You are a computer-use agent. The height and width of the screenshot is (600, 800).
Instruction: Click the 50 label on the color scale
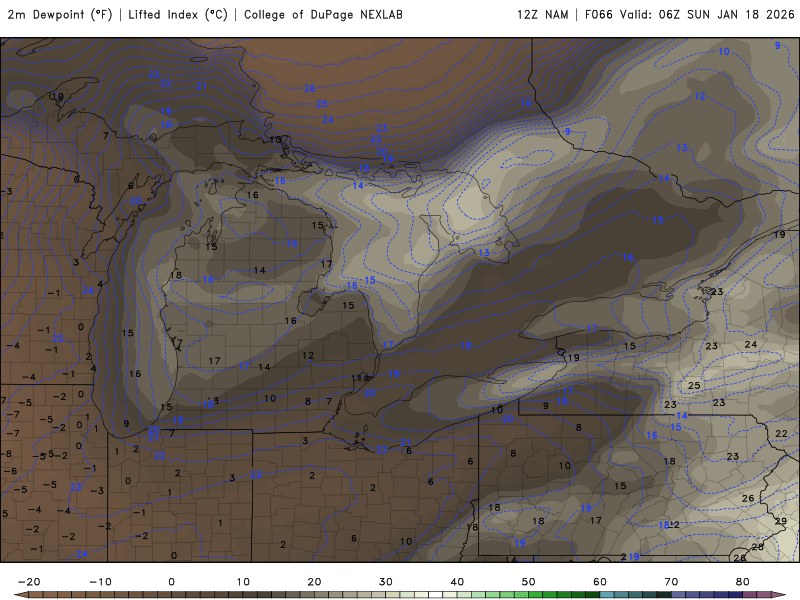pos(529,582)
